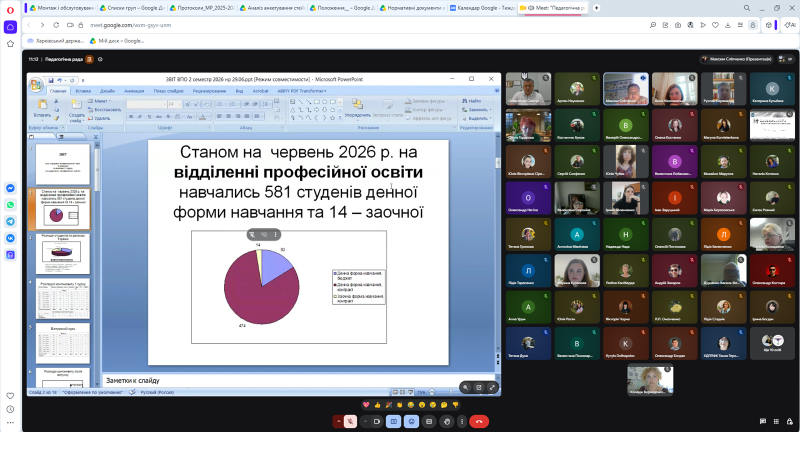This screenshot has width=800, height=450.
Task: Open WhatsApp in Opera sidebar
Action: tap(10, 205)
